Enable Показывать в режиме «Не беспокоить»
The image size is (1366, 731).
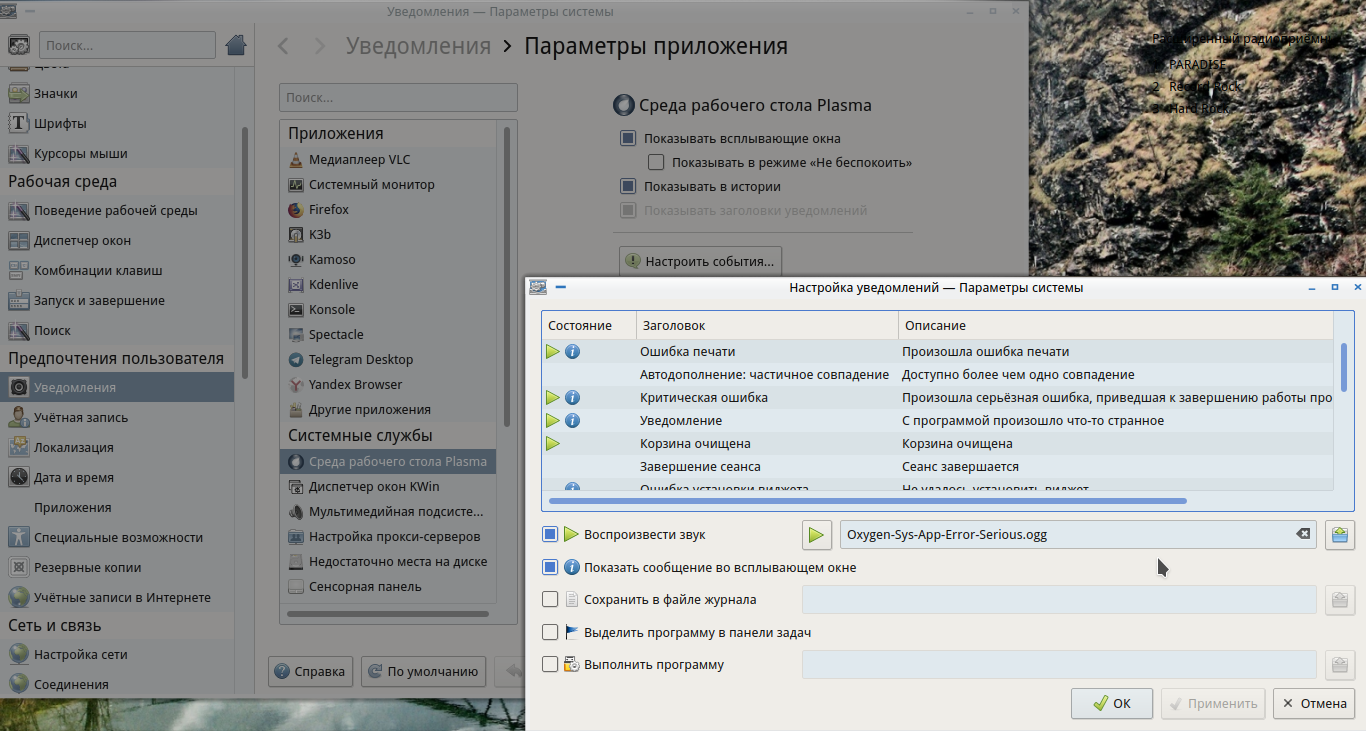656,162
